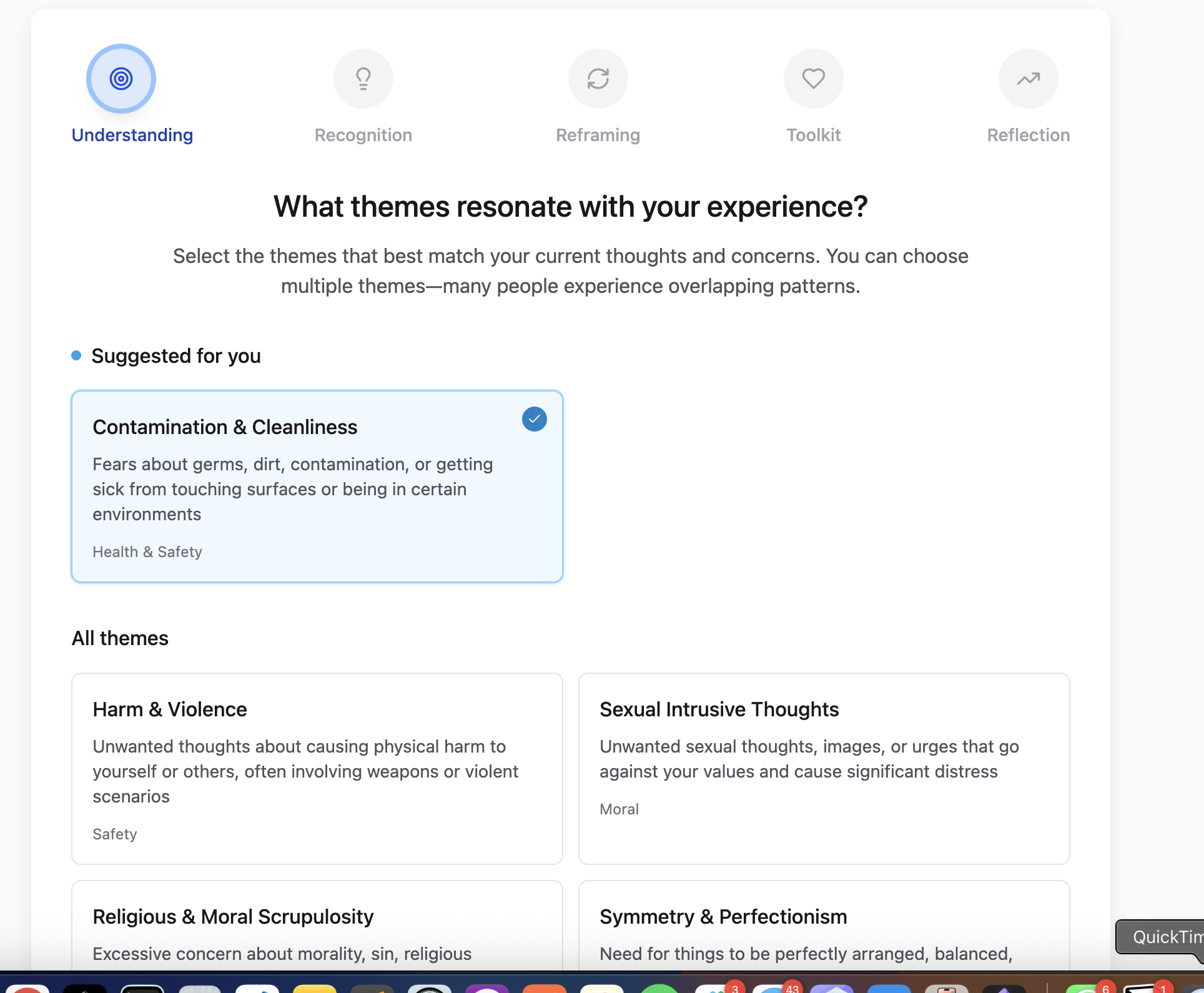Click the Recognition lightbulb icon
The image size is (1204, 993).
[x=363, y=79]
